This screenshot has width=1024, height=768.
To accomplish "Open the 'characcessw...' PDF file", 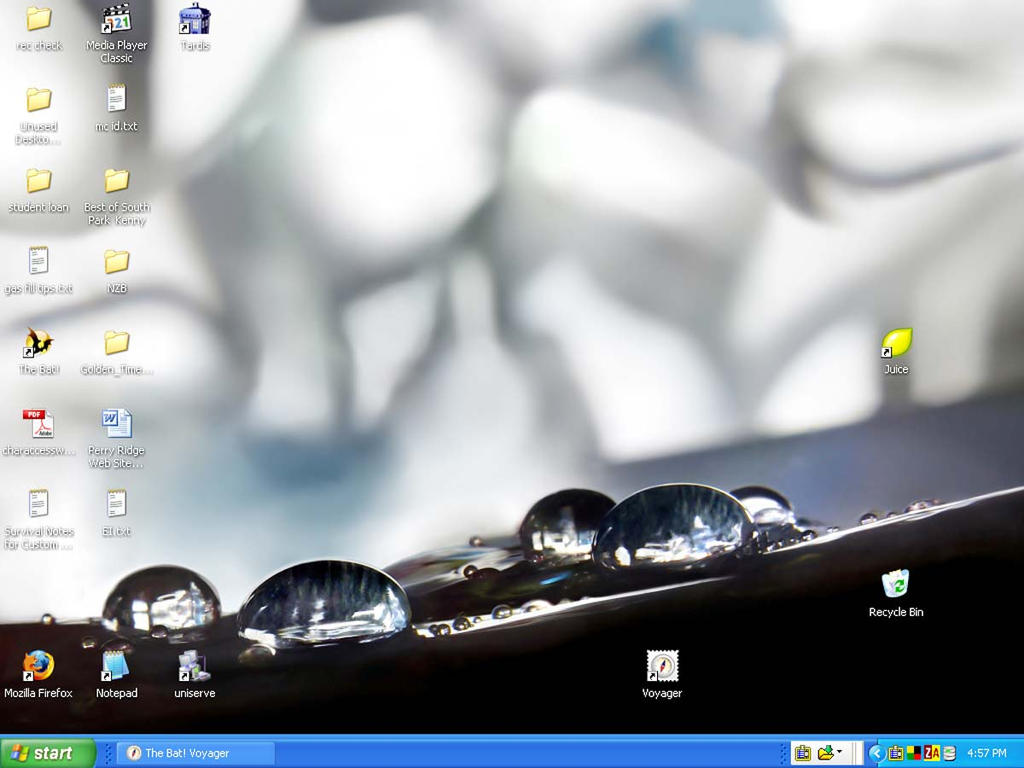I will click(39, 432).
